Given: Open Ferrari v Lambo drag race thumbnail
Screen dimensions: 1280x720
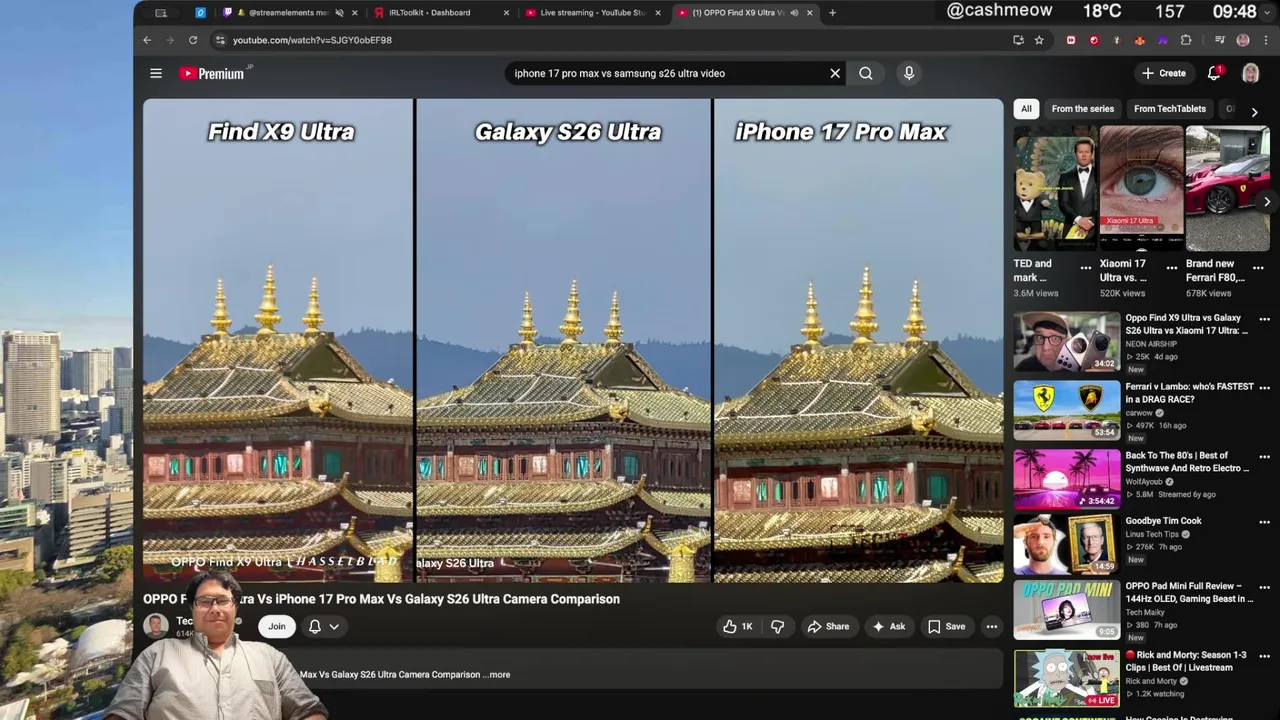Looking at the screenshot, I should point(1067,409).
